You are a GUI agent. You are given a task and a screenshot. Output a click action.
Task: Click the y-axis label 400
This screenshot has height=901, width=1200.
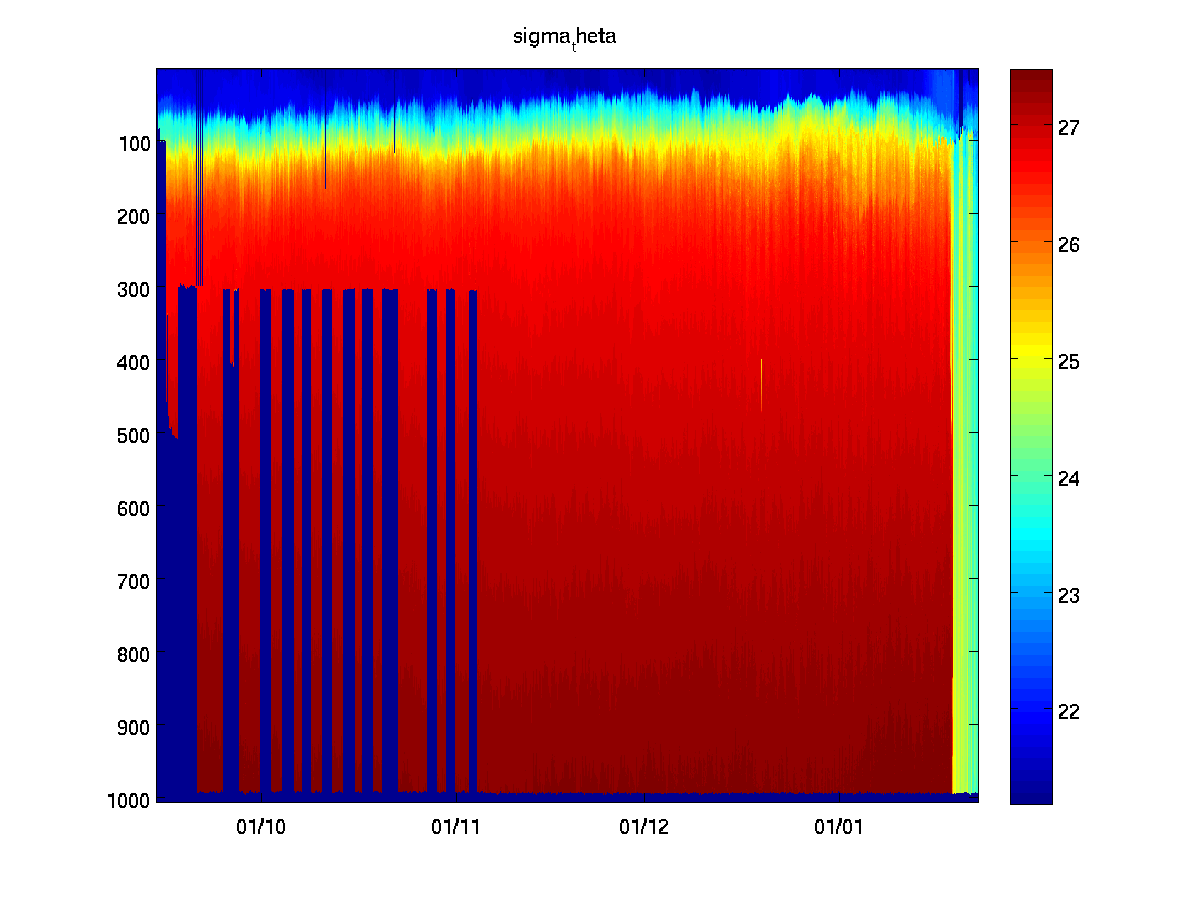(133, 362)
